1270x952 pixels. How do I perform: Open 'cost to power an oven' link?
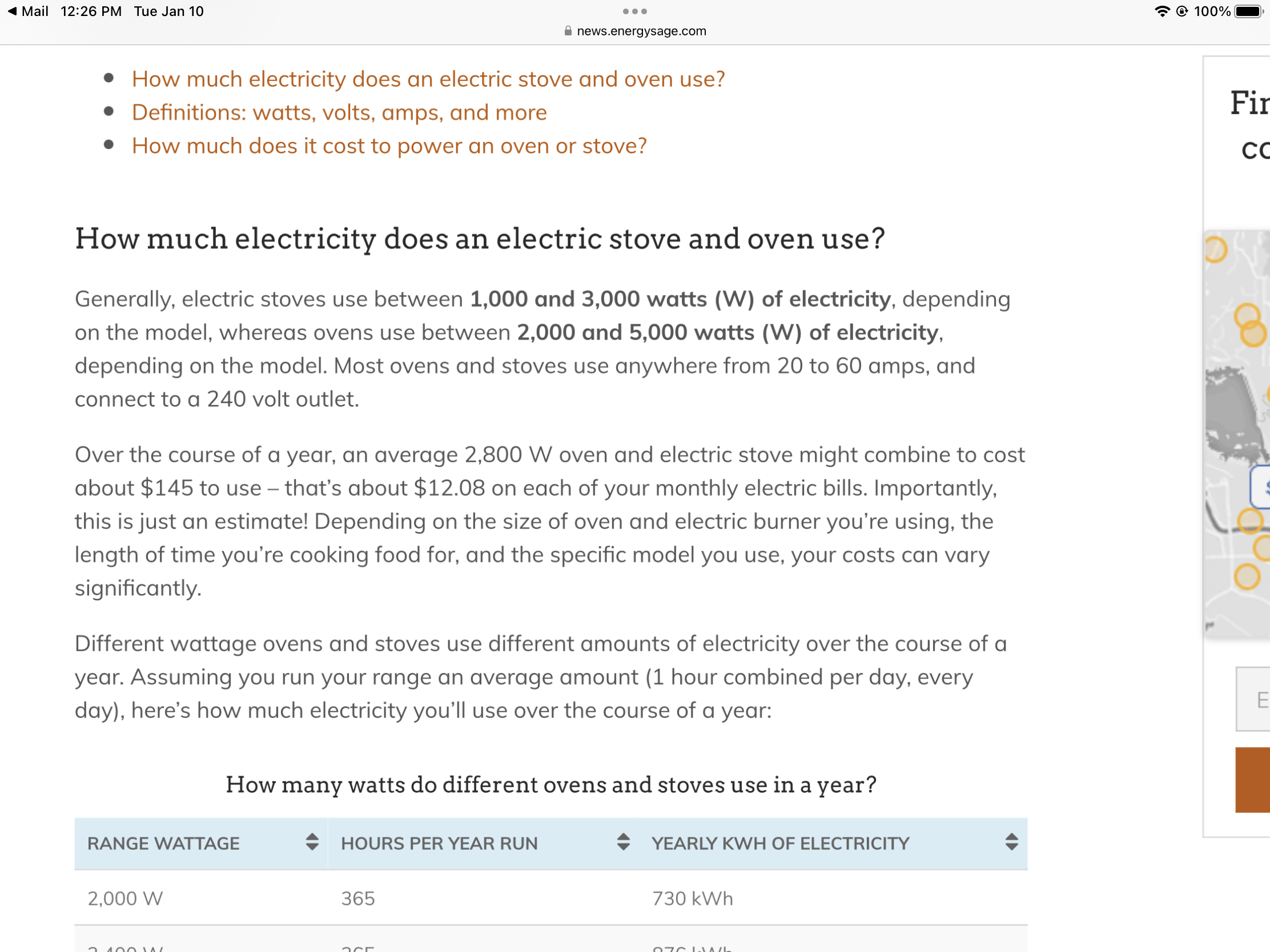coord(389,146)
